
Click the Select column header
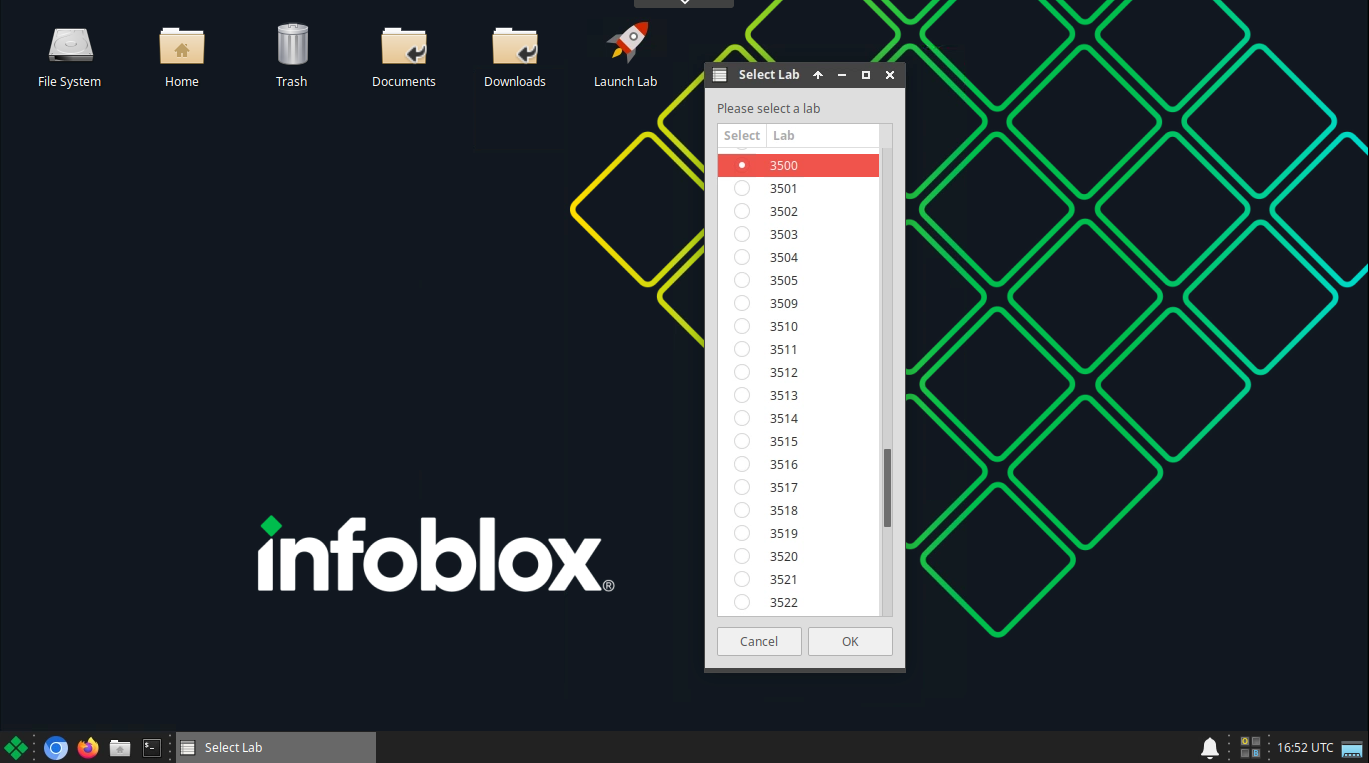pos(742,136)
